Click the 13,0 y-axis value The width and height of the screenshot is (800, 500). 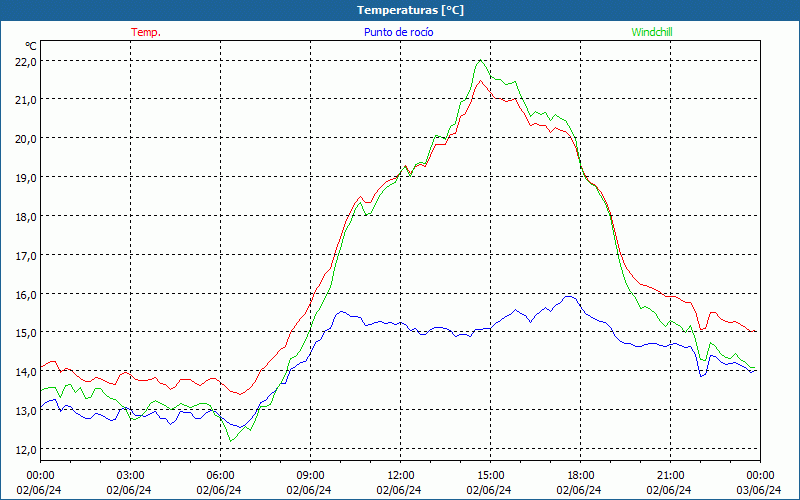[x=27, y=411]
